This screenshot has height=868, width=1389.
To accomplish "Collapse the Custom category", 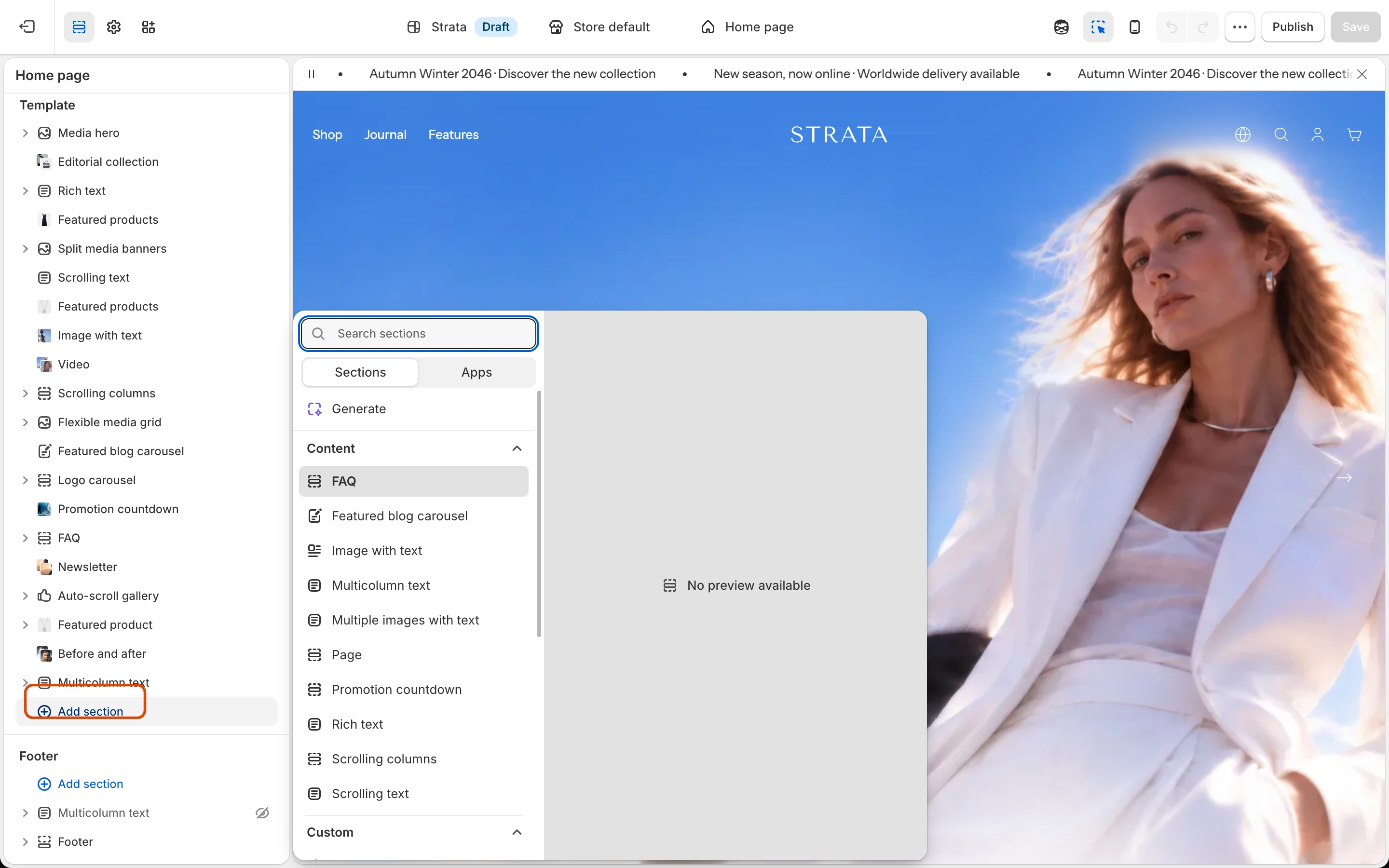I will (x=517, y=832).
